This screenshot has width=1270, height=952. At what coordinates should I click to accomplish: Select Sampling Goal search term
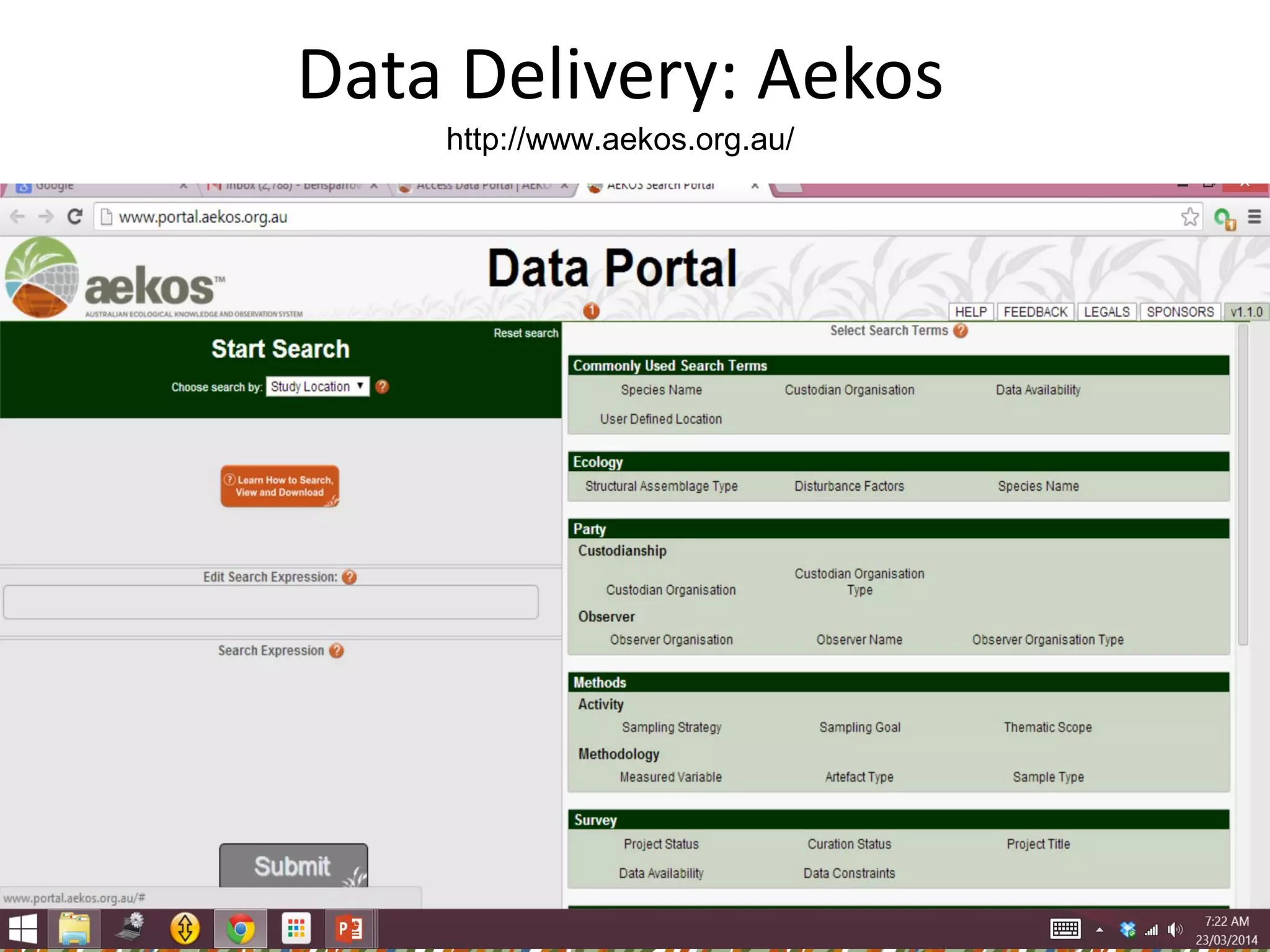coord(860,728)
